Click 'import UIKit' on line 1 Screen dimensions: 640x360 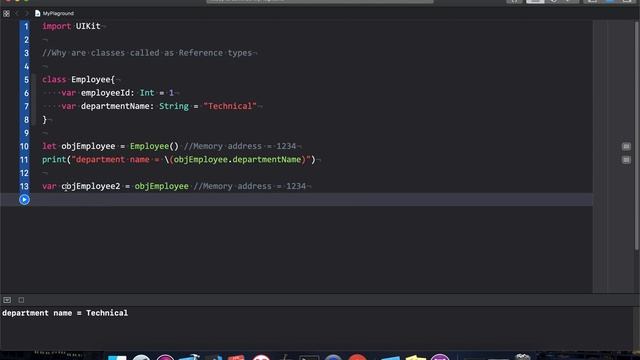[71, 26]
